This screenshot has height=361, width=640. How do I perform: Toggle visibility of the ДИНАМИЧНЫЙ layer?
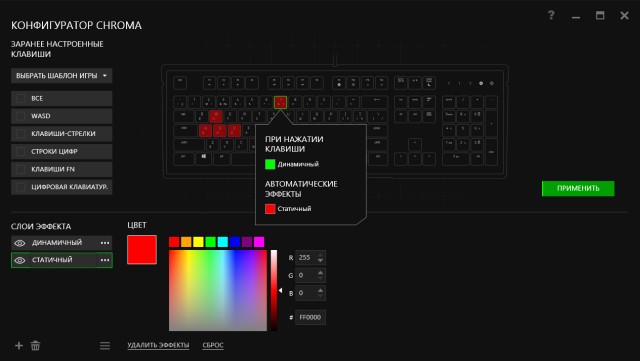(x=20, y=243)
